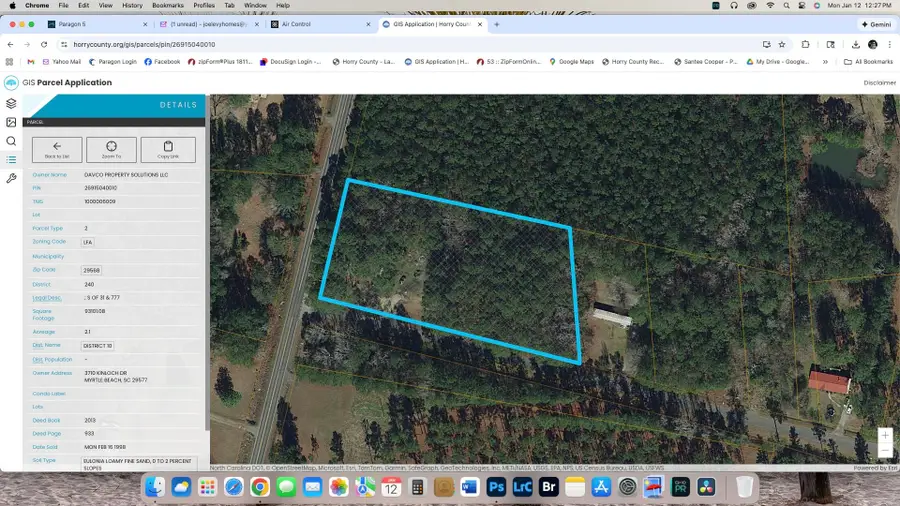Image resolution: width=900 pixels, height=506 pixels.
Task: Open Spotlight search in menu bar
Action: (786, 5)
